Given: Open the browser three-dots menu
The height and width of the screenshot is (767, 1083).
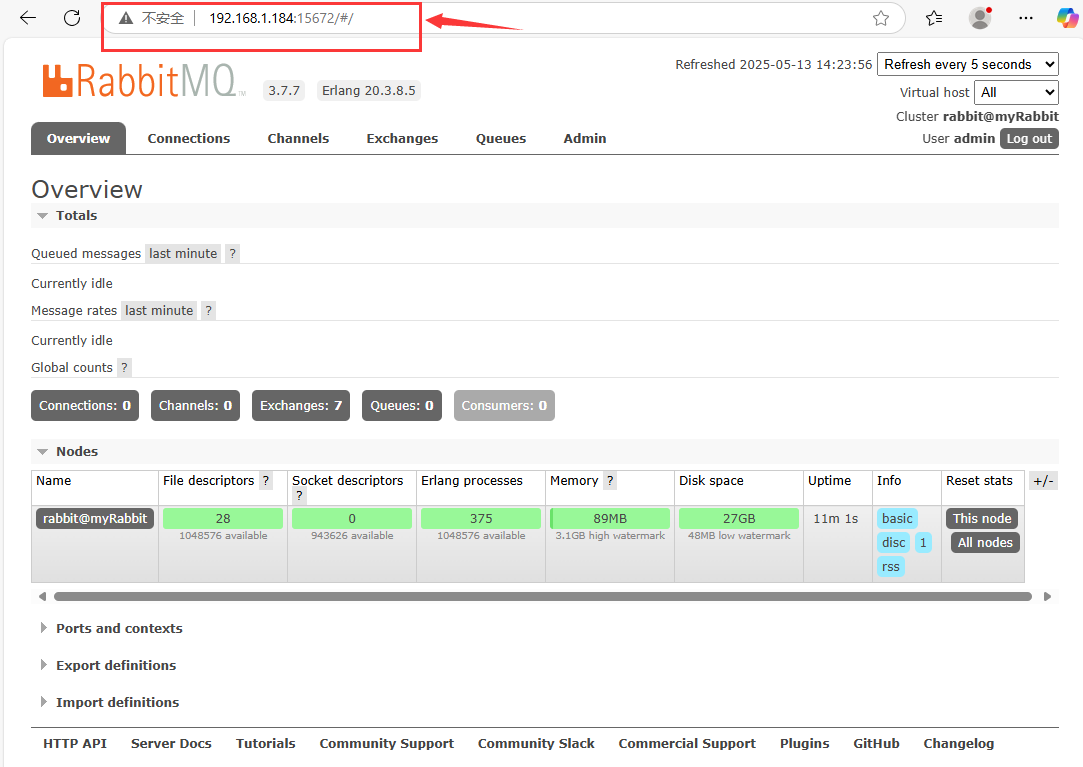Looking at the screenshot, I should point(1026,19).
